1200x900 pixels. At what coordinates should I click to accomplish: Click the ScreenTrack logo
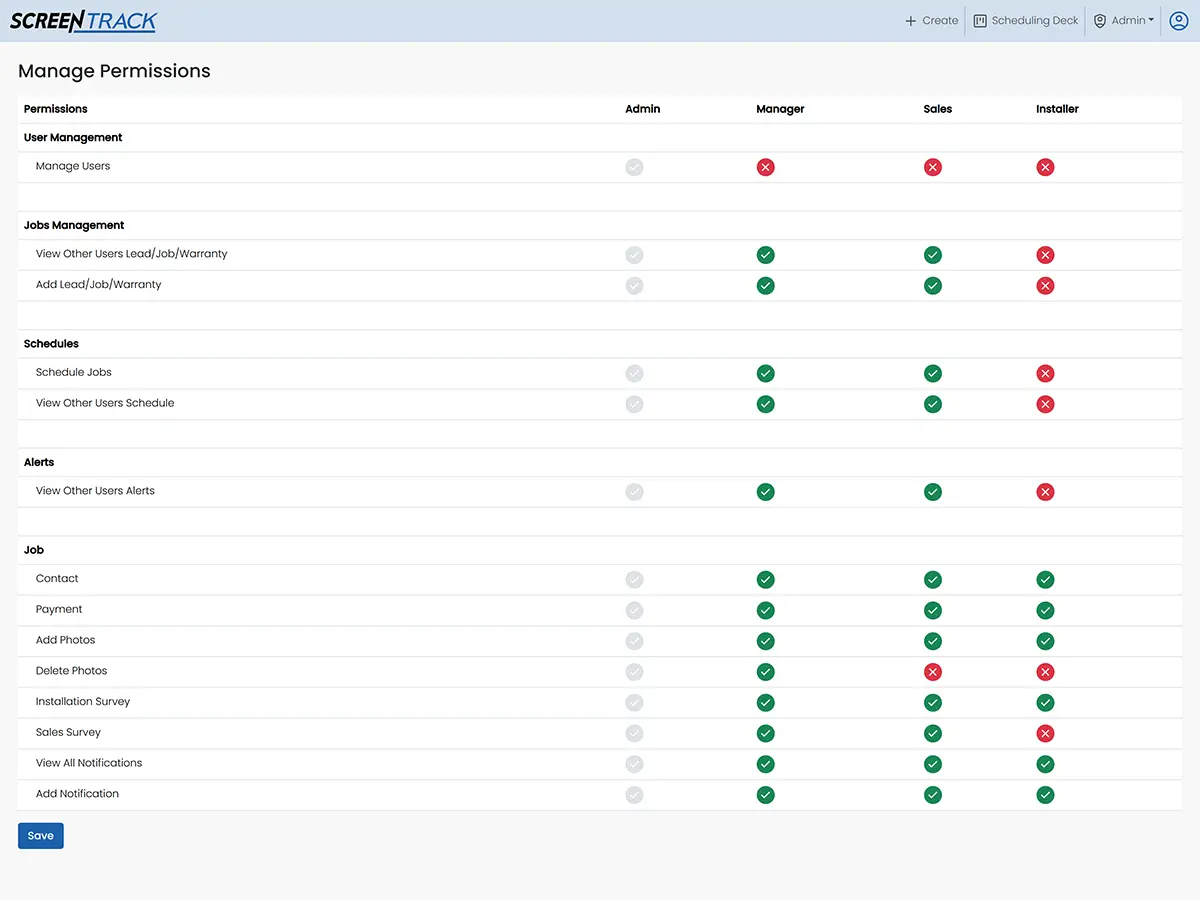(x=84, y=21)
